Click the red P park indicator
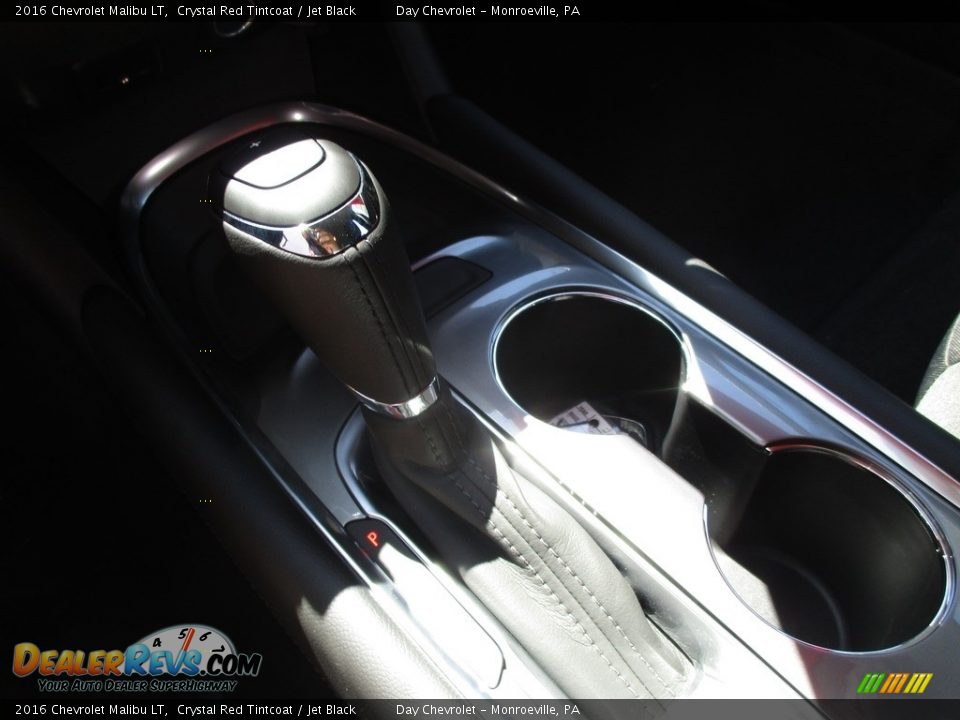This screenshot has width=960, height=720. tap(373, 537)
